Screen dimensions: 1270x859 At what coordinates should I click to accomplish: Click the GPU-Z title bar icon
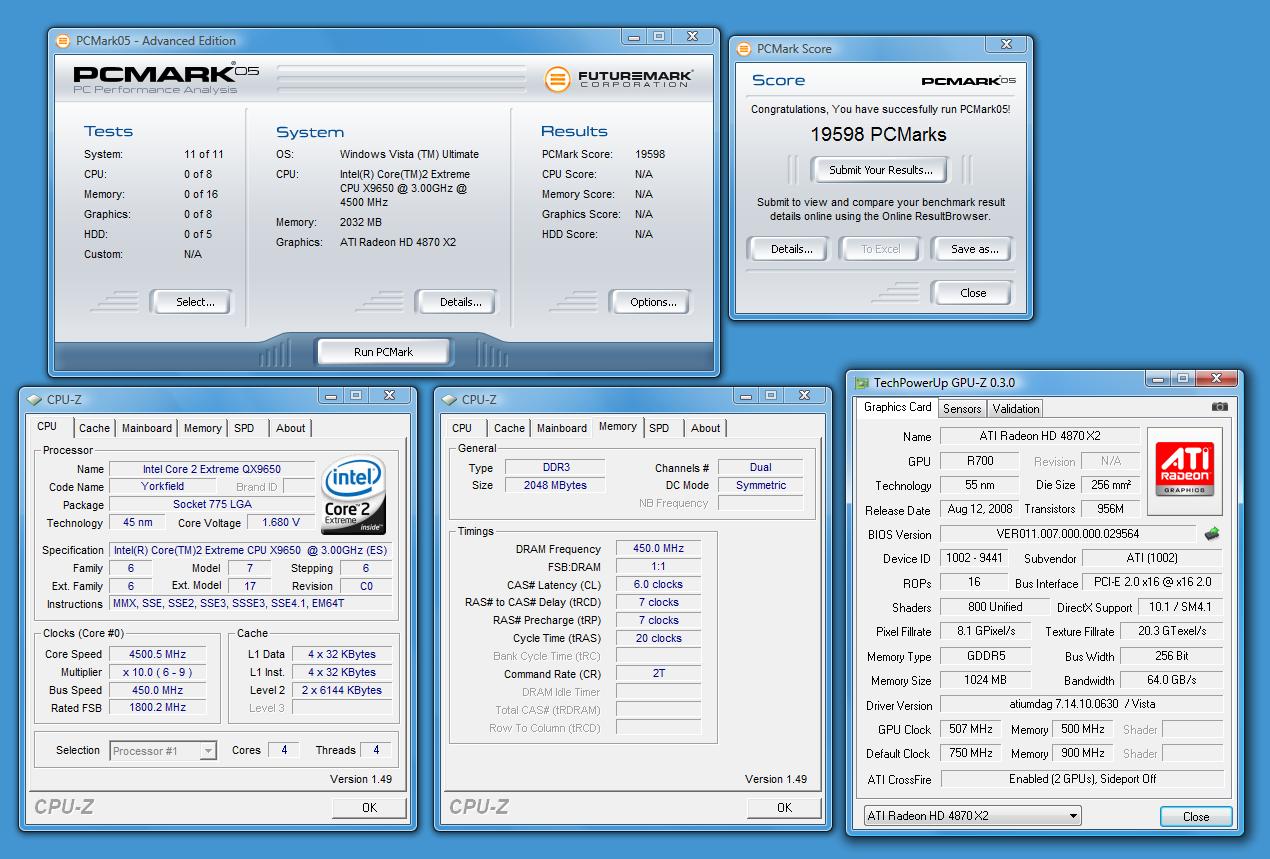point(862,382)
